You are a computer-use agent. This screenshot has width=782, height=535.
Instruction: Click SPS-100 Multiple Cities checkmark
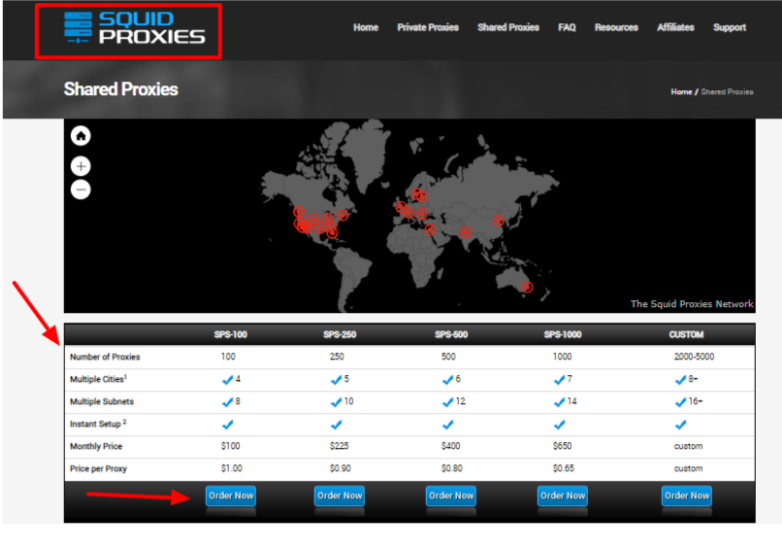click(227, 380)
